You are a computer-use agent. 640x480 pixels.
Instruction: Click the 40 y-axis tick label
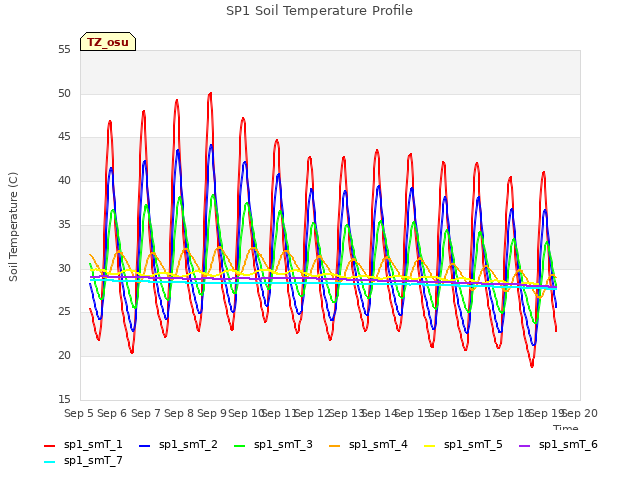64,181
